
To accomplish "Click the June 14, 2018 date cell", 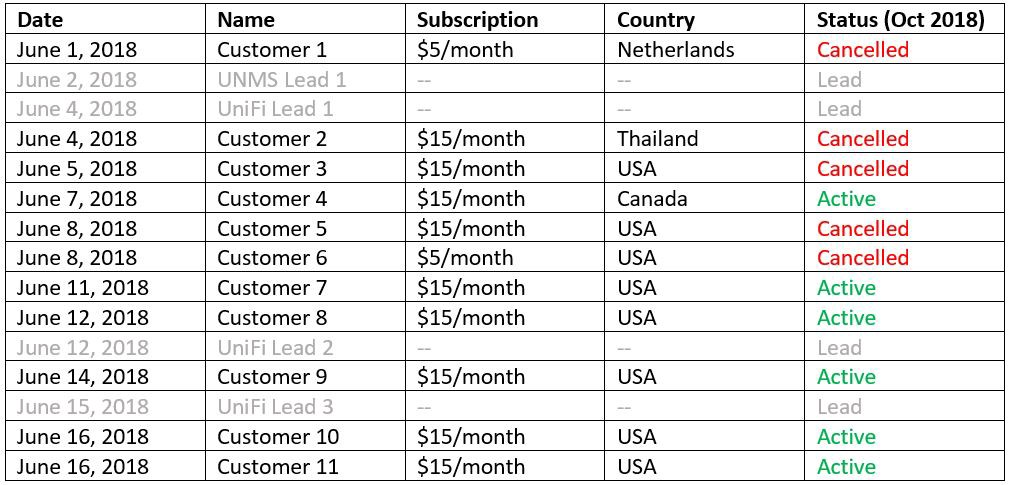I will point(82,377).
